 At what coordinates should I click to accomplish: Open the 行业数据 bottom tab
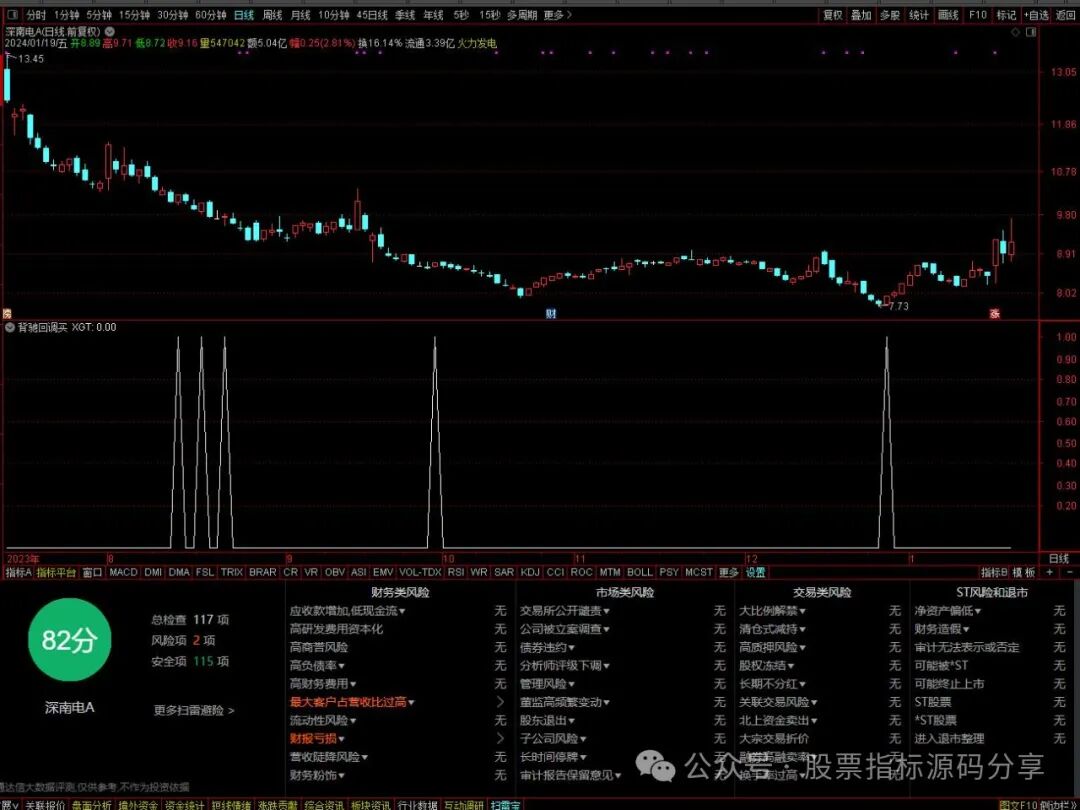tap(417, 804)
